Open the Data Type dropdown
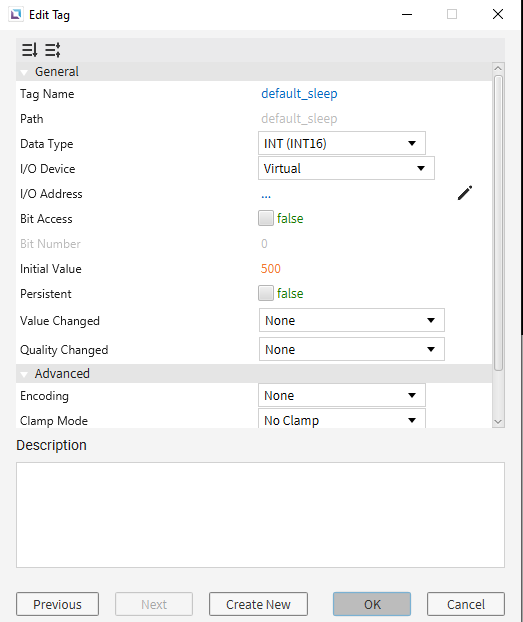This screenshot has width=523, height=622. coord(342,143)
